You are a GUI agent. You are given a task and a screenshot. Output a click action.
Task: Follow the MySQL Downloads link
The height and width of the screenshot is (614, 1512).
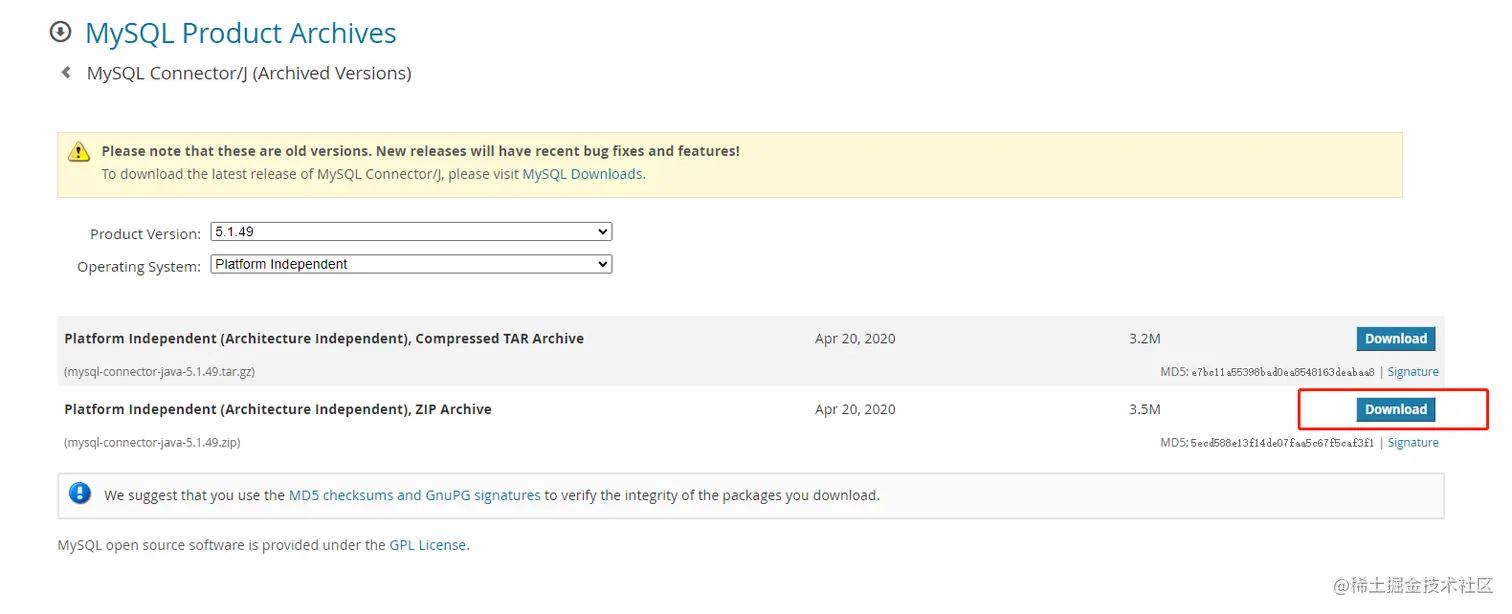coord(582,174)
